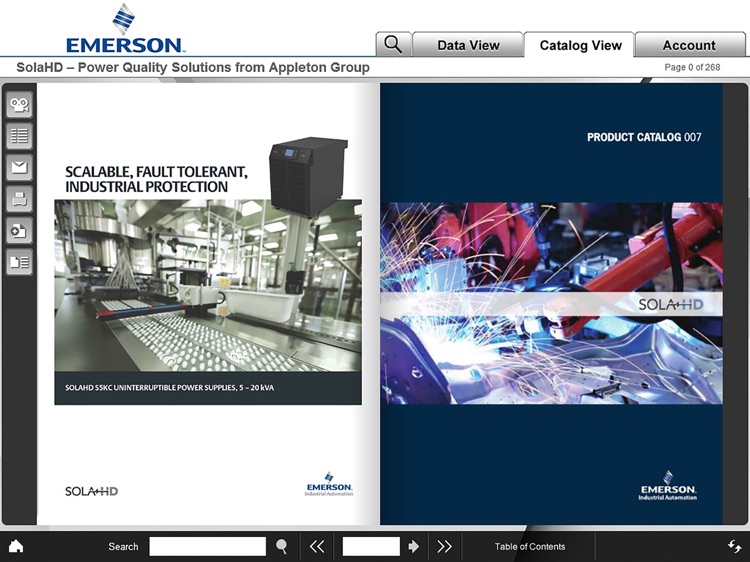This screenshot has width=750, height=562.
Task: Click the search pin icon beside search field
Action: pyautogui.click(x=282, y=546)
